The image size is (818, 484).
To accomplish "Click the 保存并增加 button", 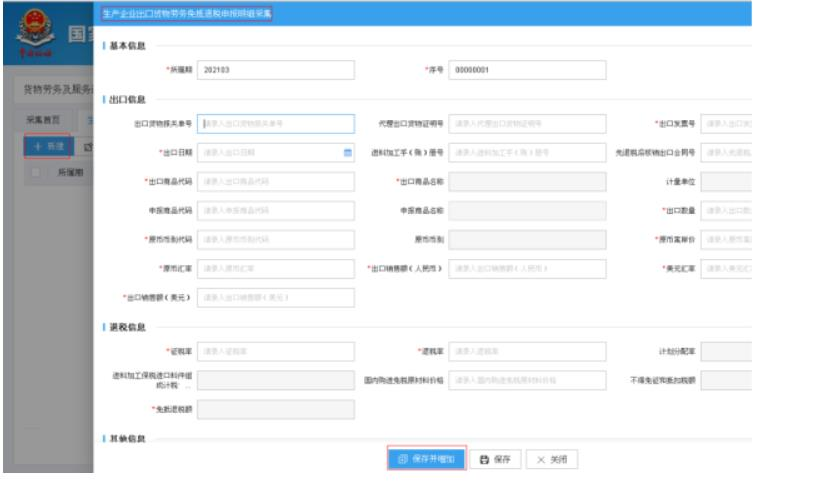I will coord(426,459).
